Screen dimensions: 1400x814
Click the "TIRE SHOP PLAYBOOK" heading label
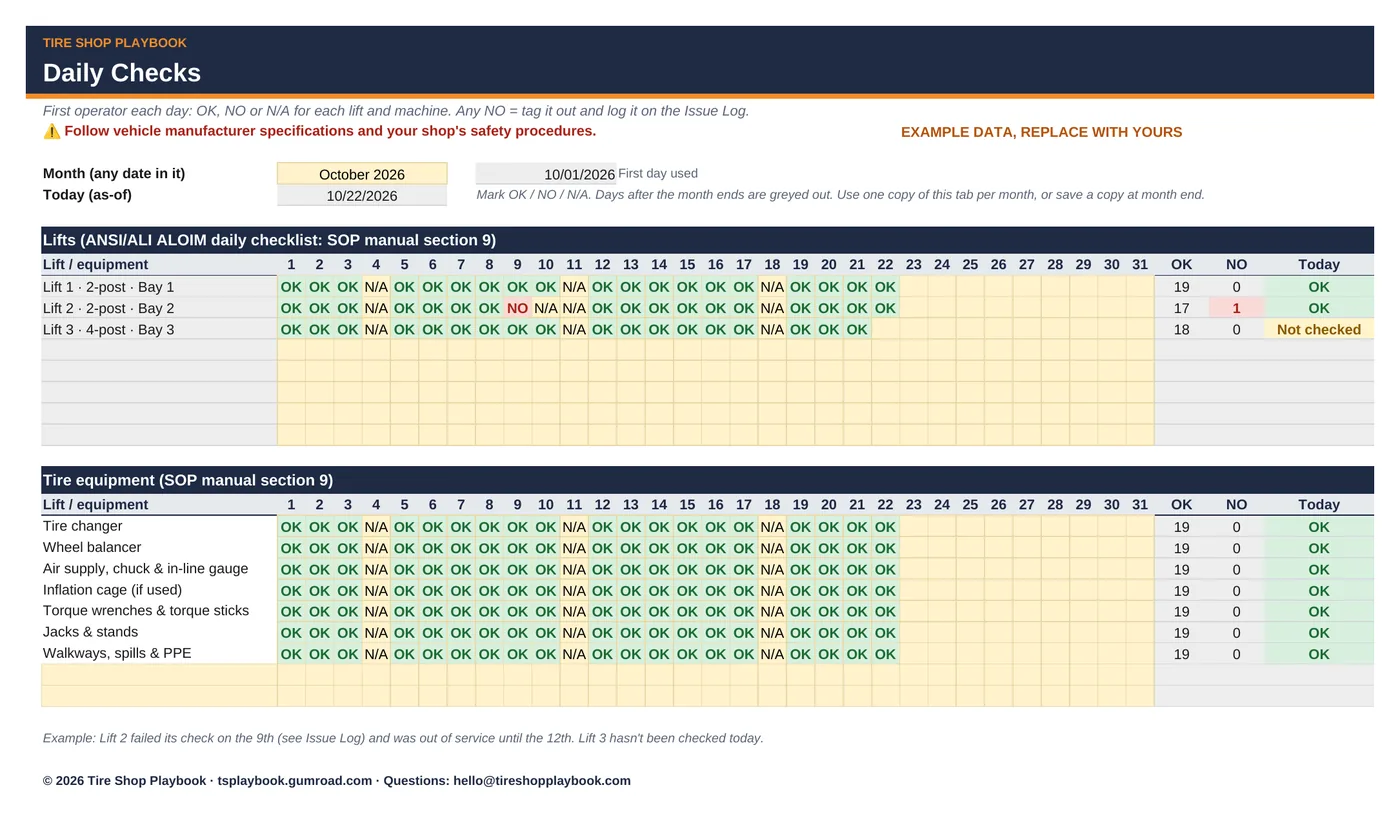[115, 43]
